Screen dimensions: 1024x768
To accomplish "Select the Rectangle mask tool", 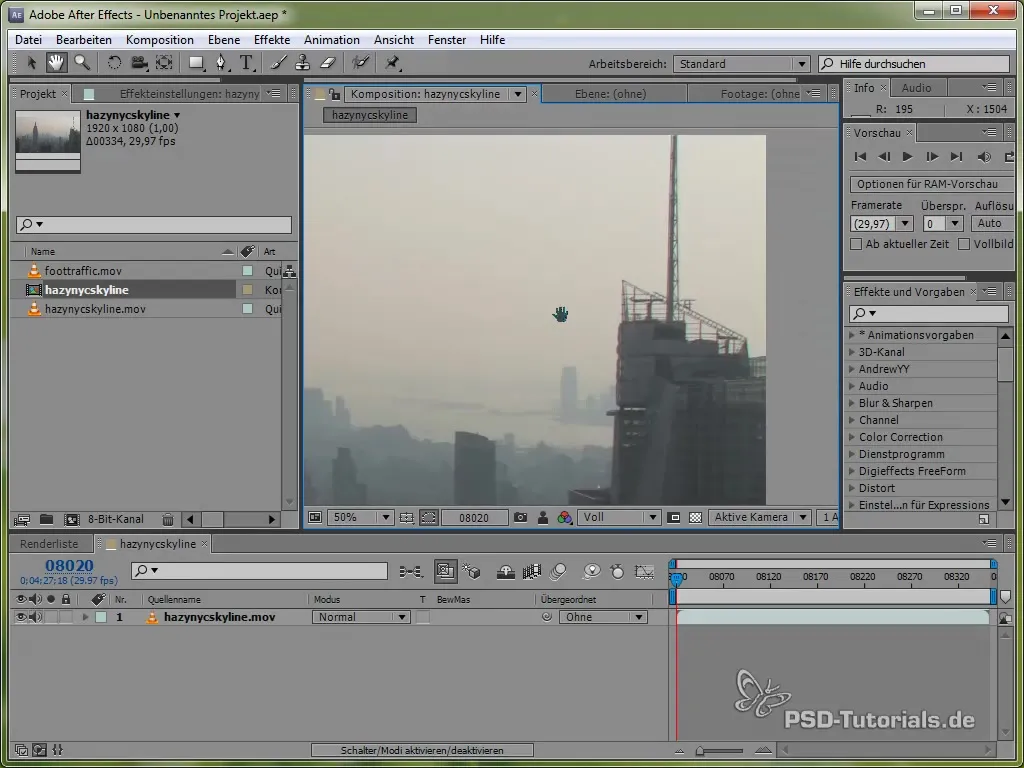I will (196, 63).
